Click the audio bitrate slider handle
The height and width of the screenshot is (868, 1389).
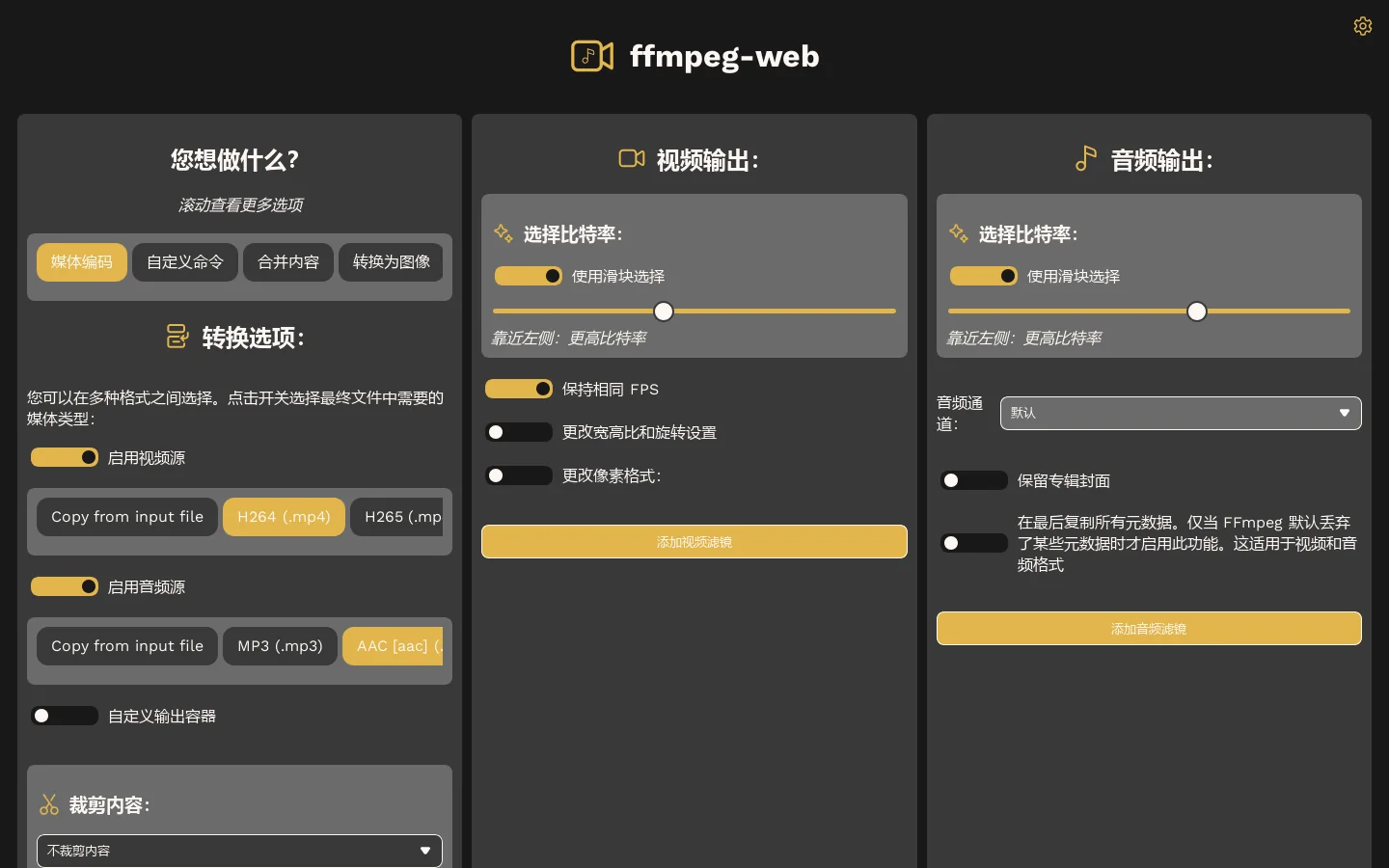[1197, 312]
